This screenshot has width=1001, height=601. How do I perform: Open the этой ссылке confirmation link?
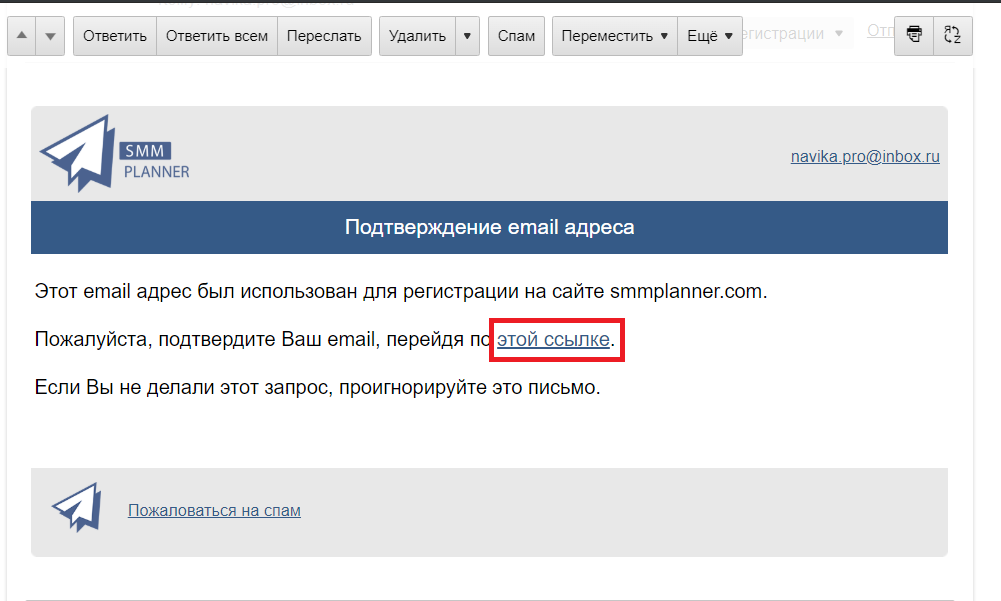pyautogui.click(x=553, y=340)
